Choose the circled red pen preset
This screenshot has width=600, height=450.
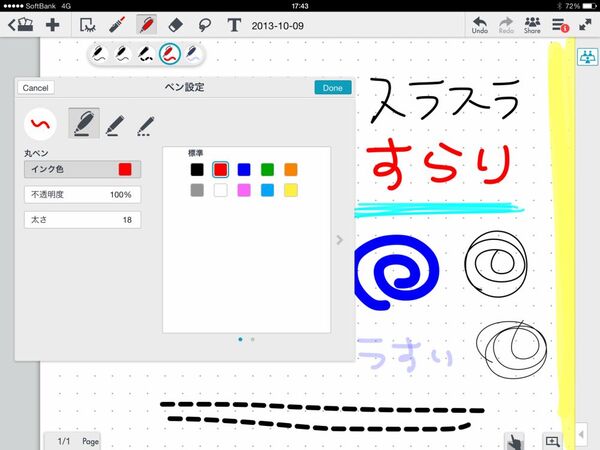170,54
